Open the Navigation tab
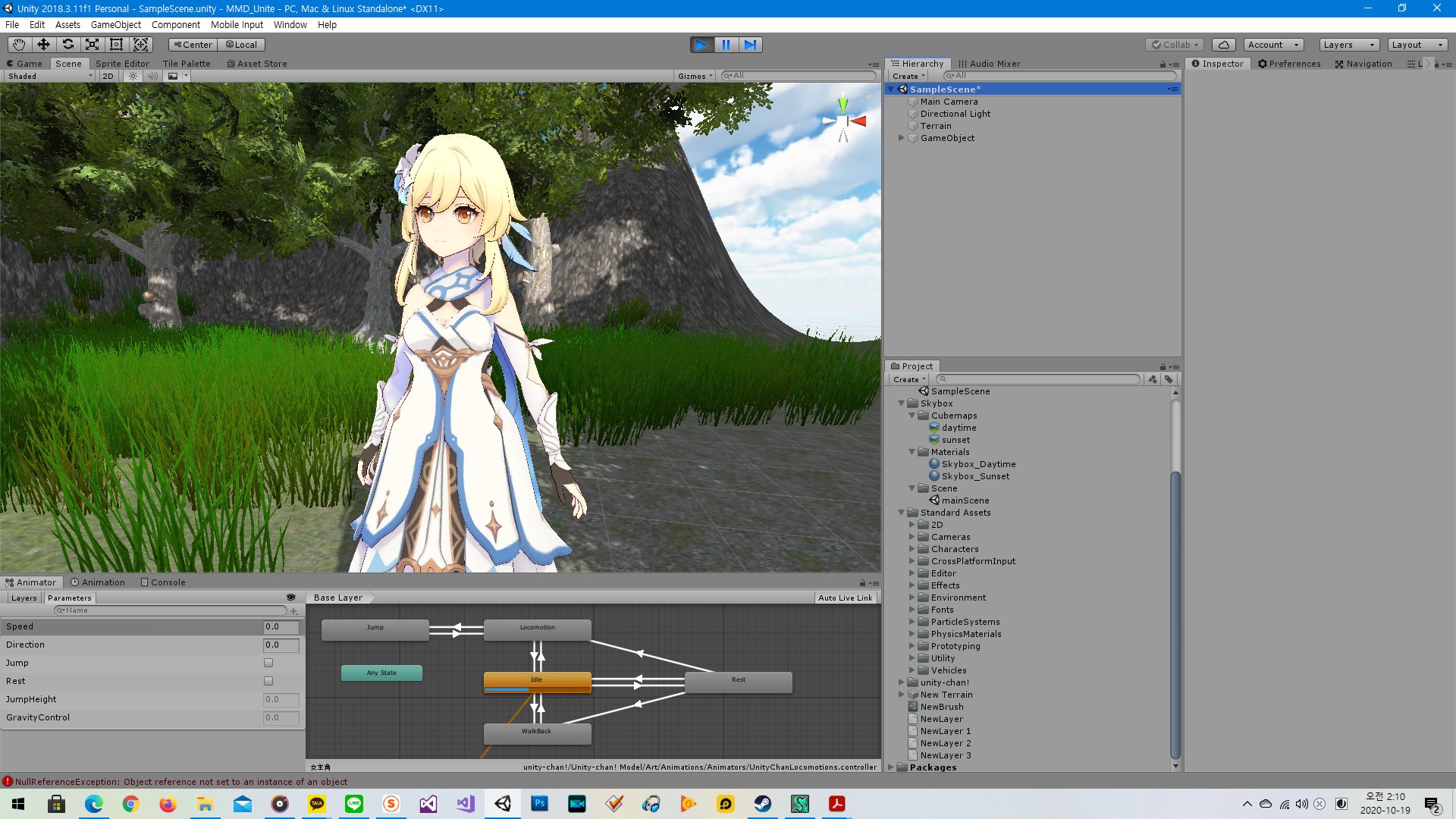1456x819 pixels. [x=1363, y=64]
